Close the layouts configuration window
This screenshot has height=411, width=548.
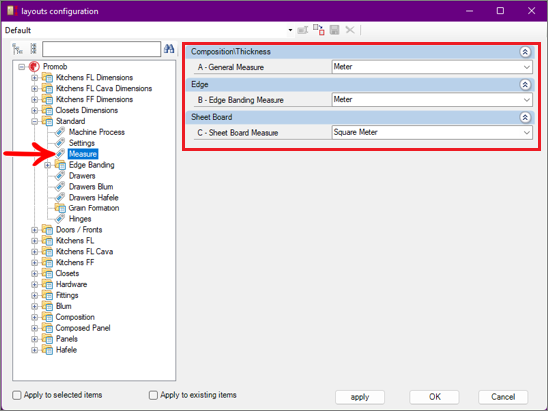pyautogui.click(x=531, y=11)
